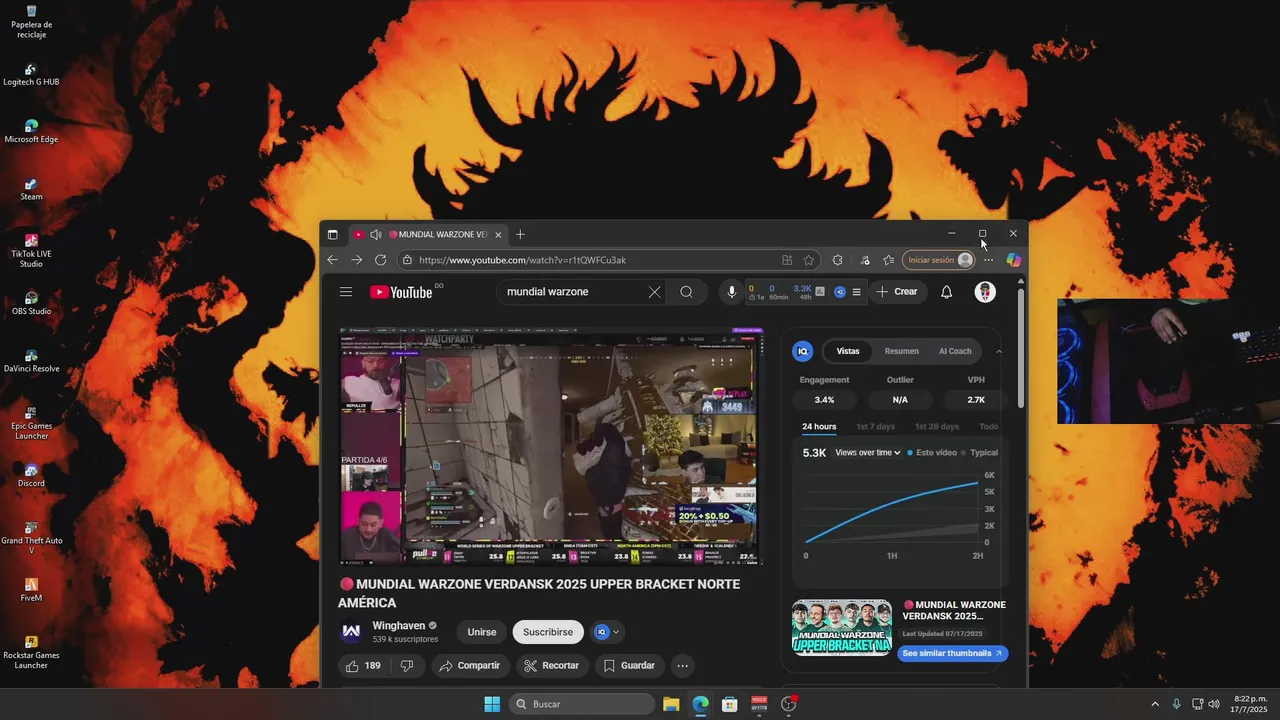Add page to favorites with star icon

(808, 260)
